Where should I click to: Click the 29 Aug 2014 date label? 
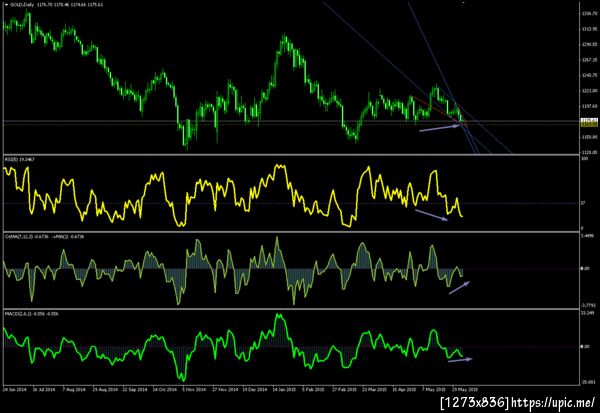point(105,390)
